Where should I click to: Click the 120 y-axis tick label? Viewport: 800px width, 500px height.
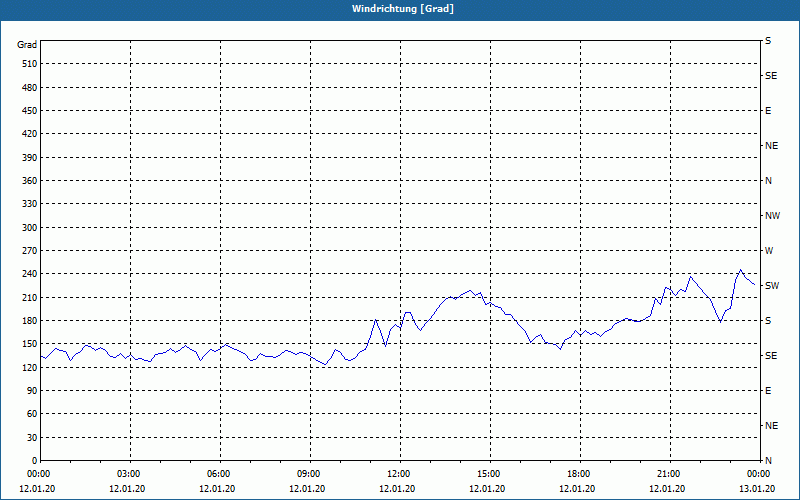pyautogui.click(x=30, y=367)
